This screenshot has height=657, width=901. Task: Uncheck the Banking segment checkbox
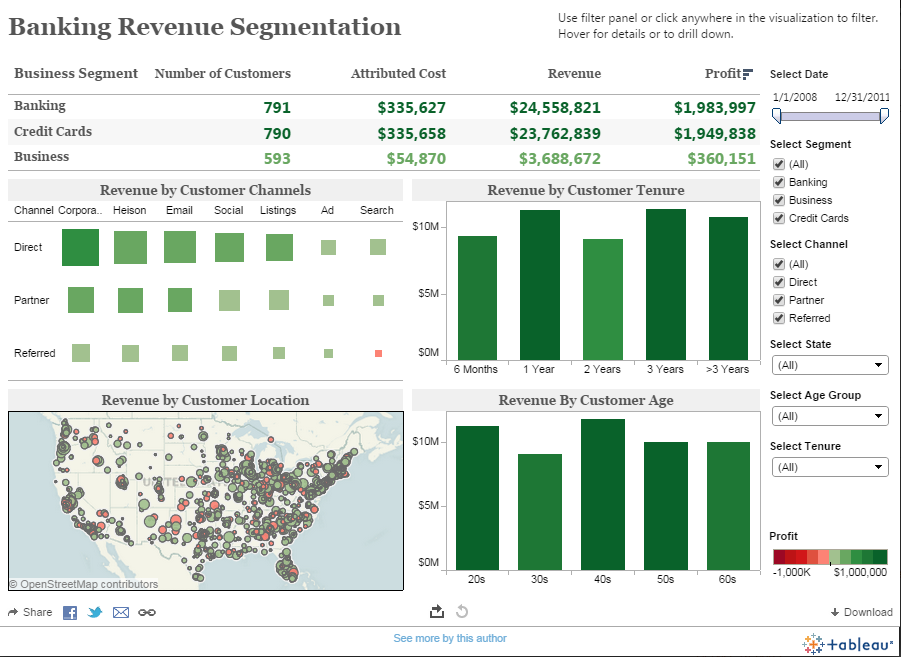coord(779,182)
